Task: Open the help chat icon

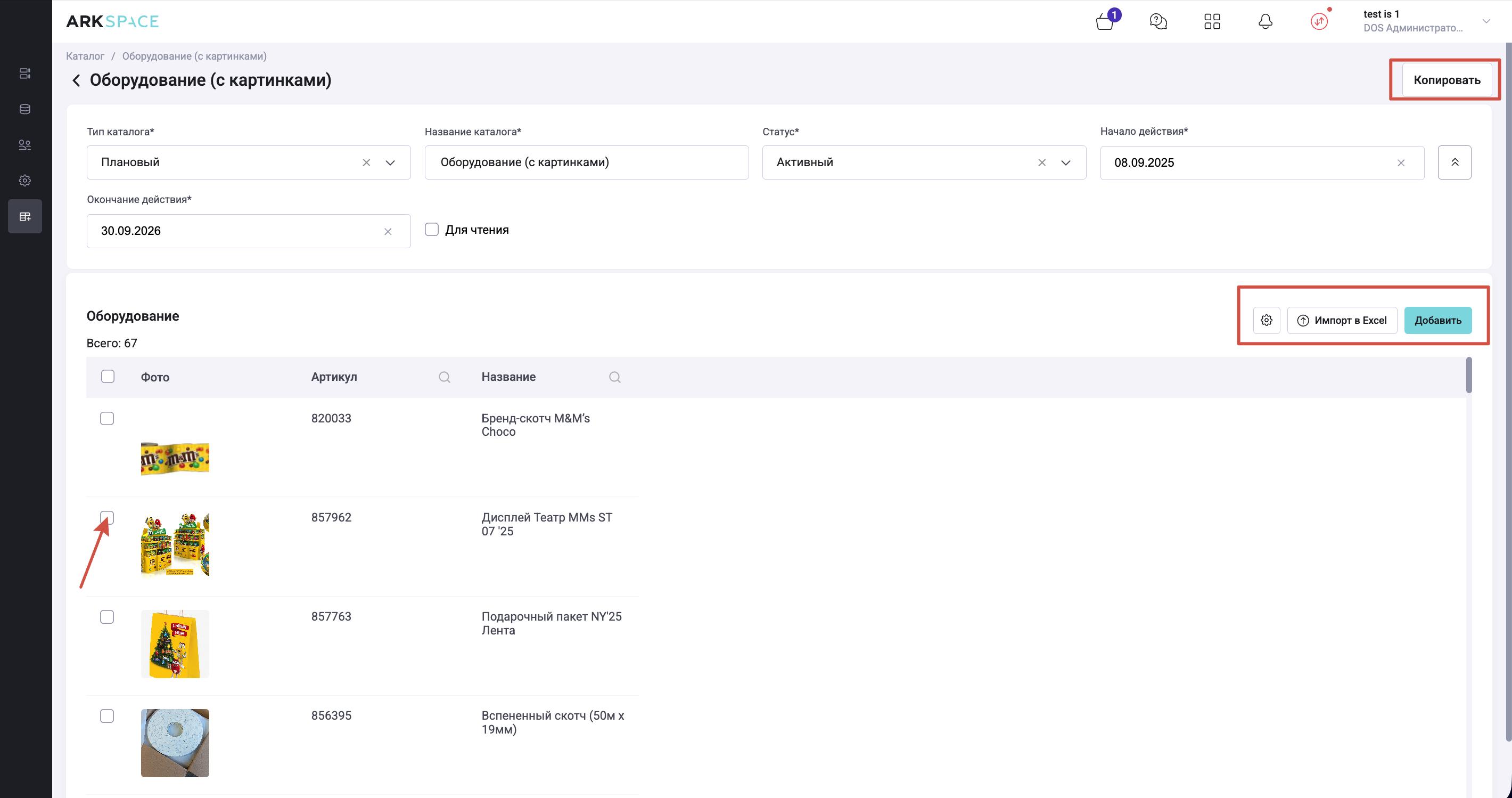Action: 1158,22
